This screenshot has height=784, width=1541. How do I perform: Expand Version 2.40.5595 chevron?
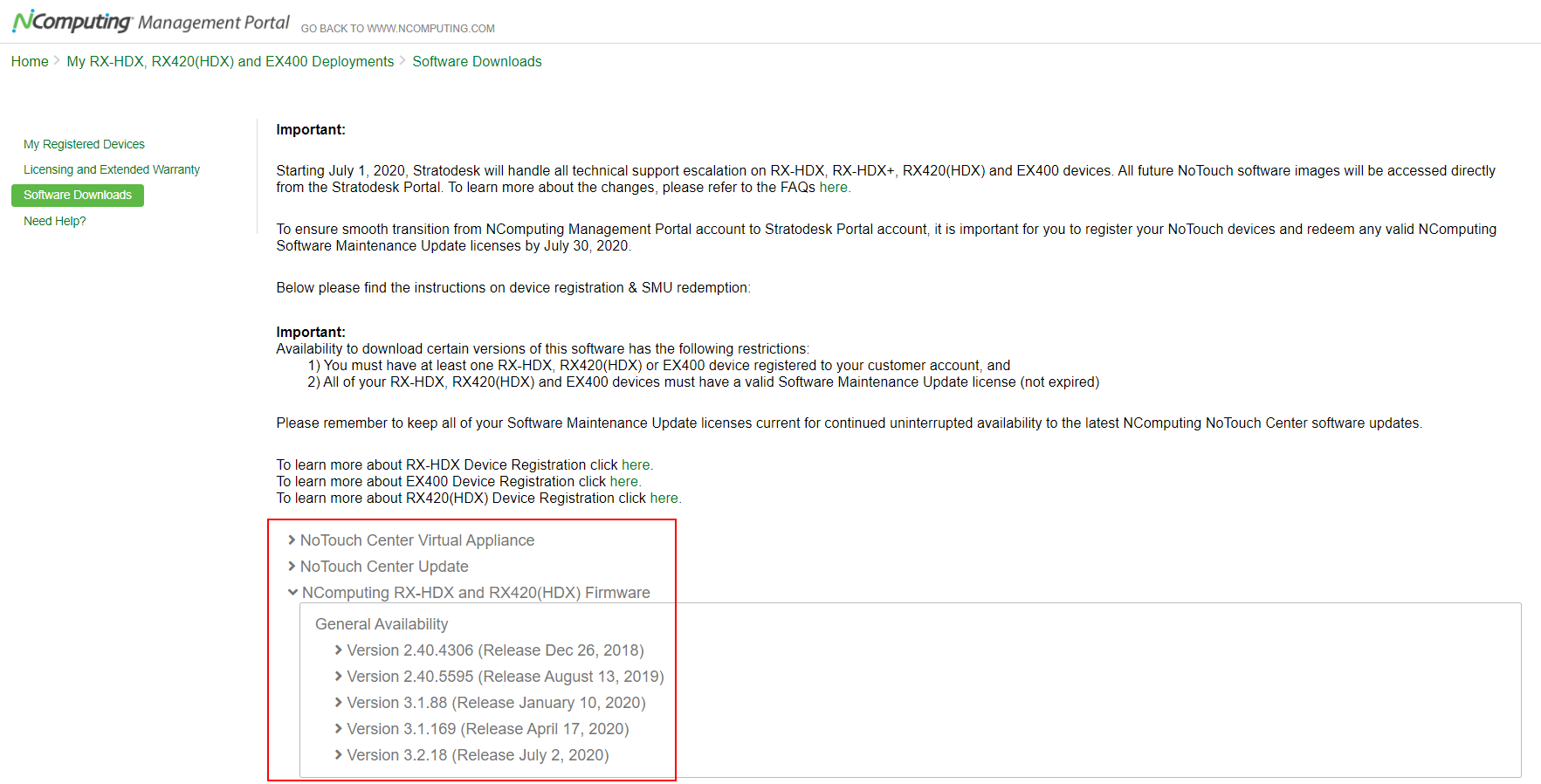(x=339, y=677)
